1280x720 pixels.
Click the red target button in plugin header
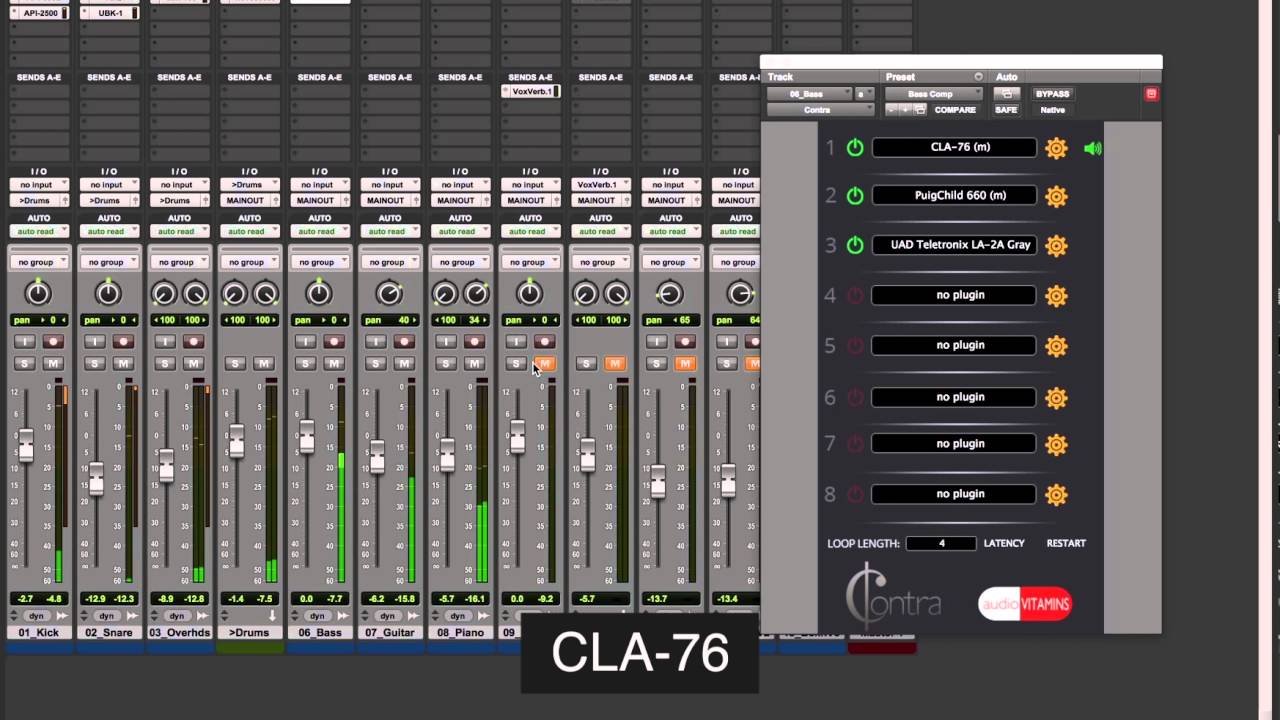(1151, 94)
